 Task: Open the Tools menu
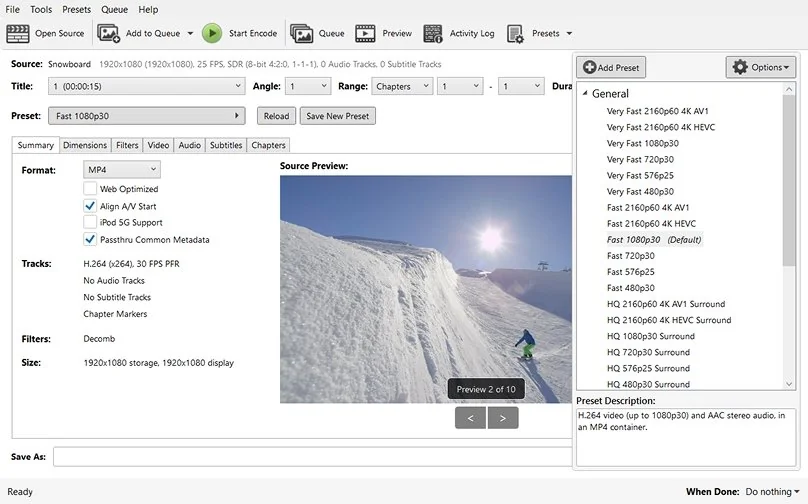point(41,9)
